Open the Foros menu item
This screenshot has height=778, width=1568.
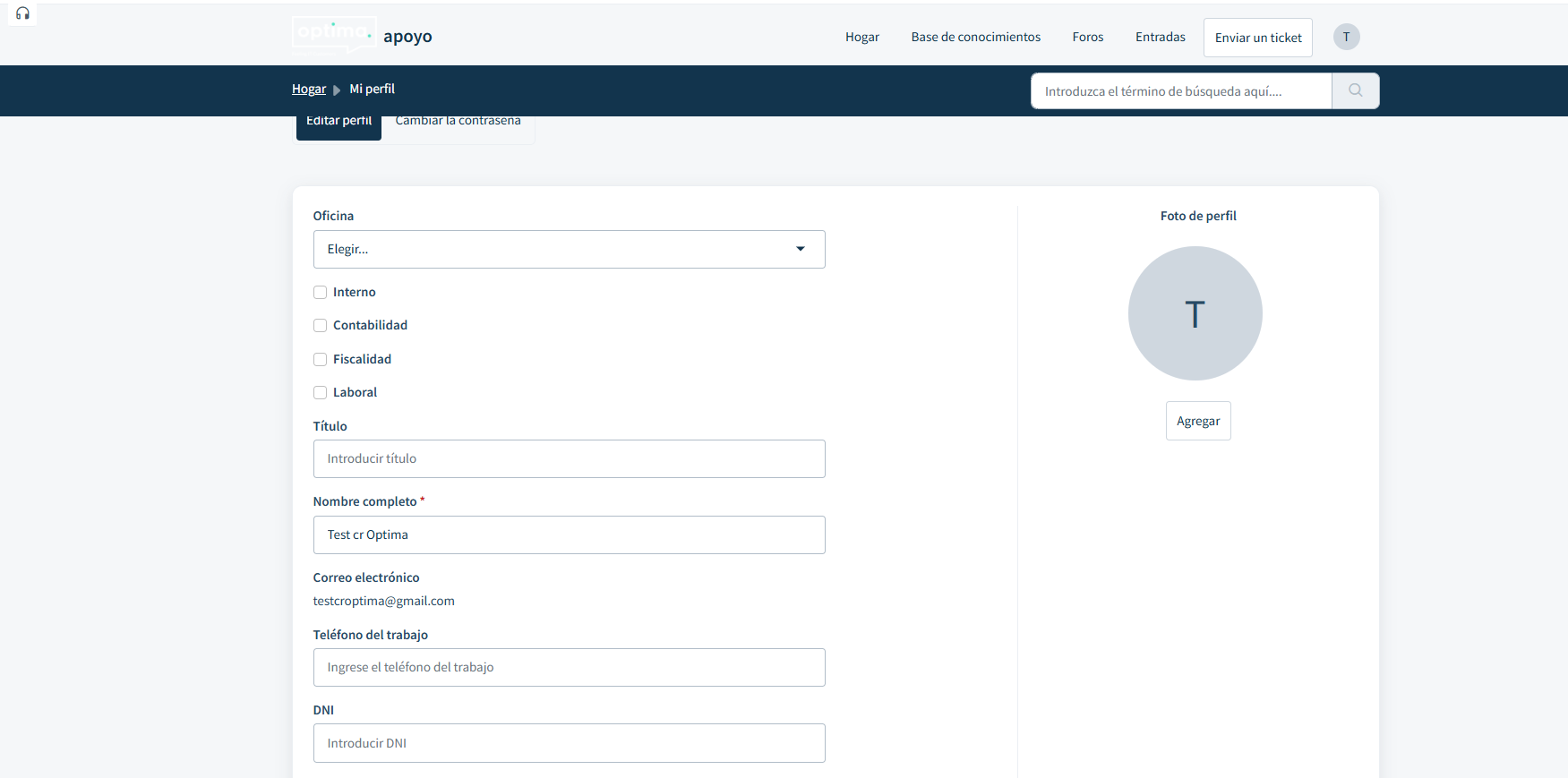(1087, 37)
